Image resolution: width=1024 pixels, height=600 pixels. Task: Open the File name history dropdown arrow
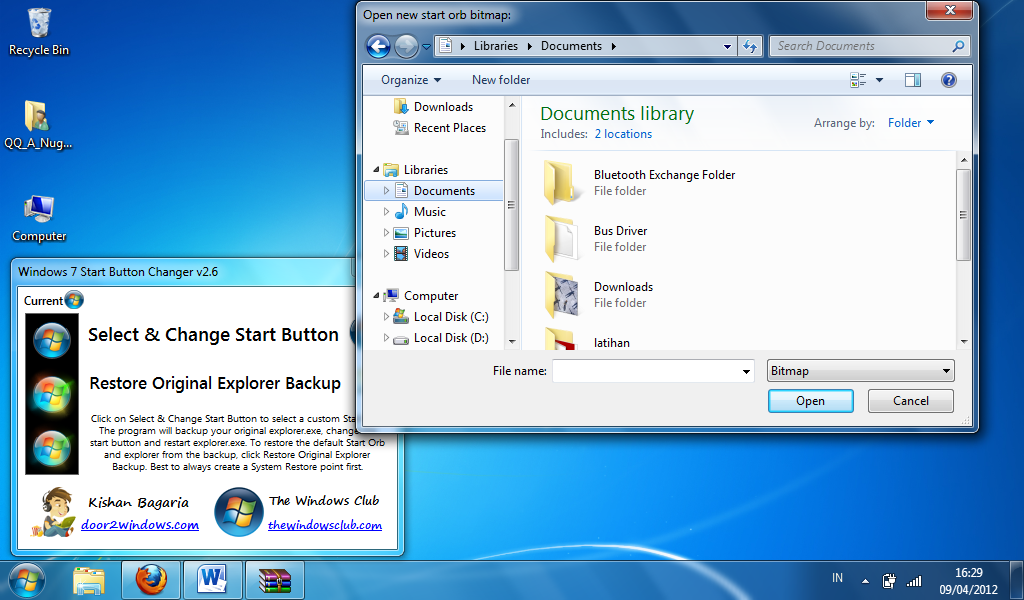[746, 371]
